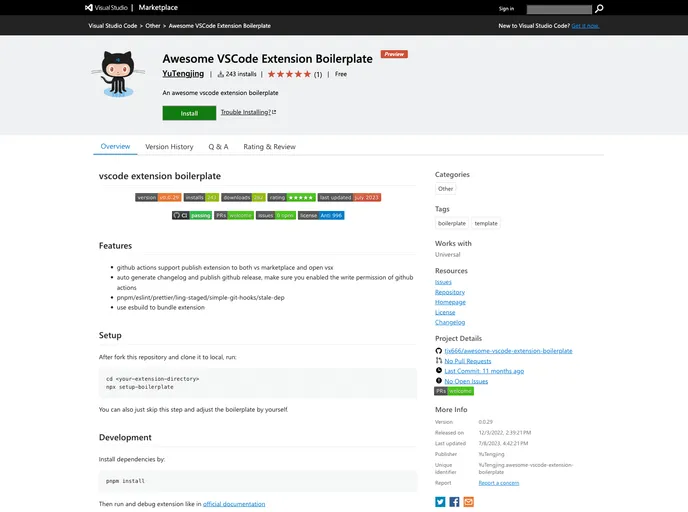The image size is (688, 512).
Task: Open the Repository resource link
Action: point(450,292)
